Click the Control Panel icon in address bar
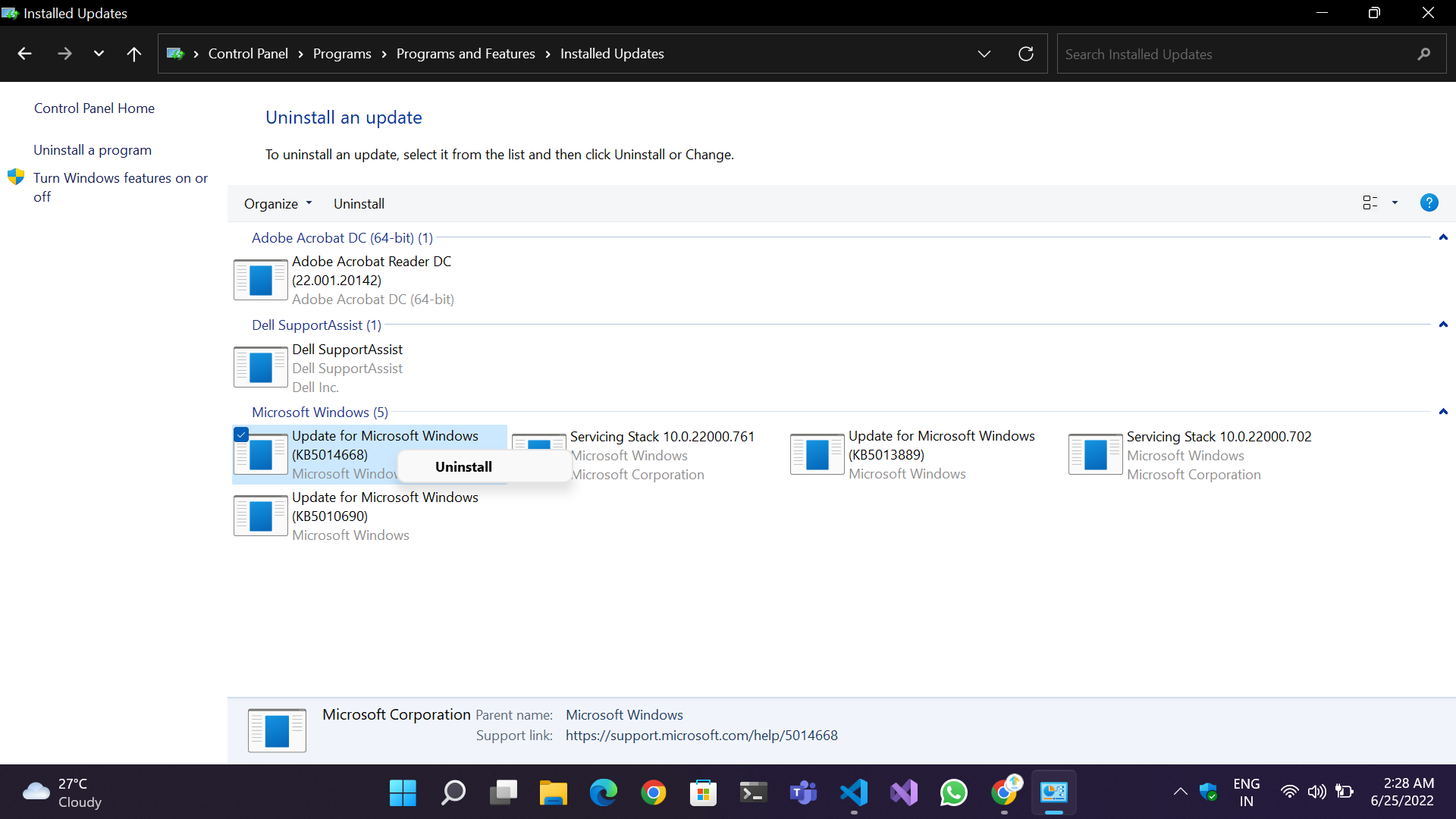The image size is (1456, 819). (x=175, y=54)
